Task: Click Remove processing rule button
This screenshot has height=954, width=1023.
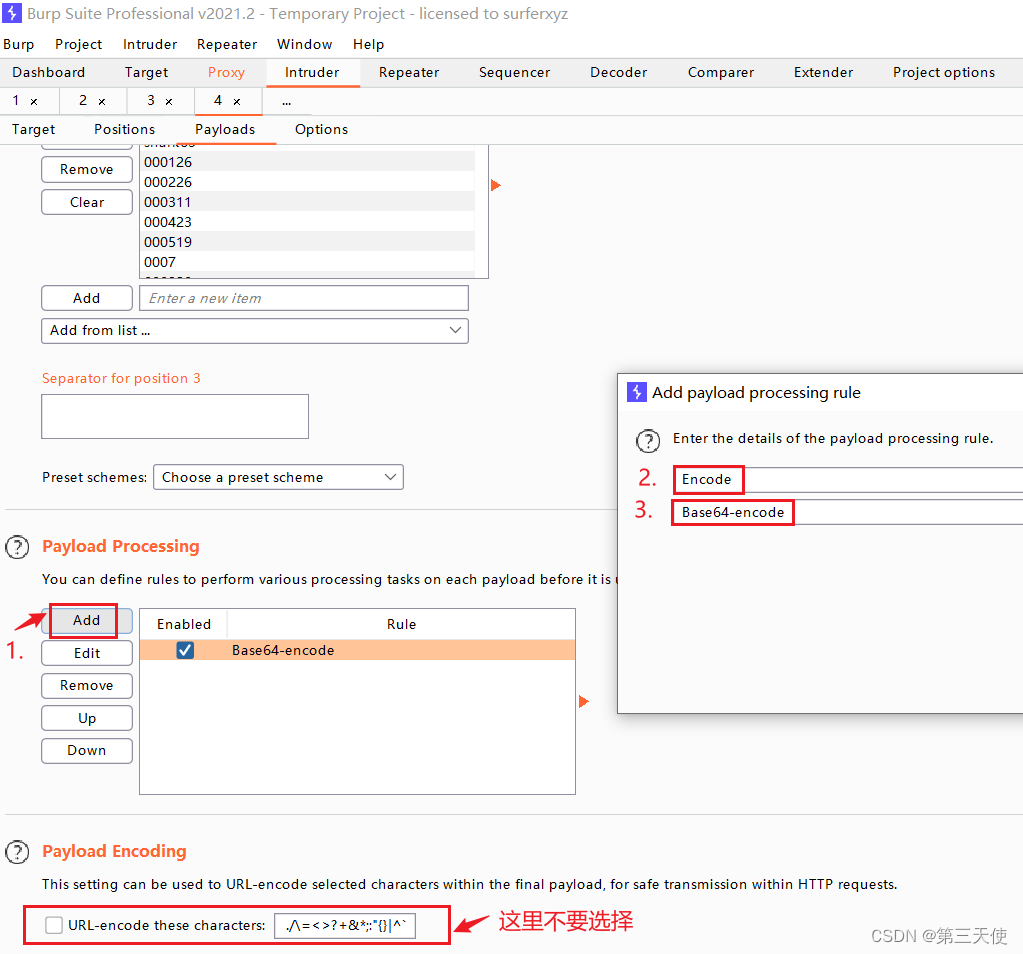Action: point(87,686)
